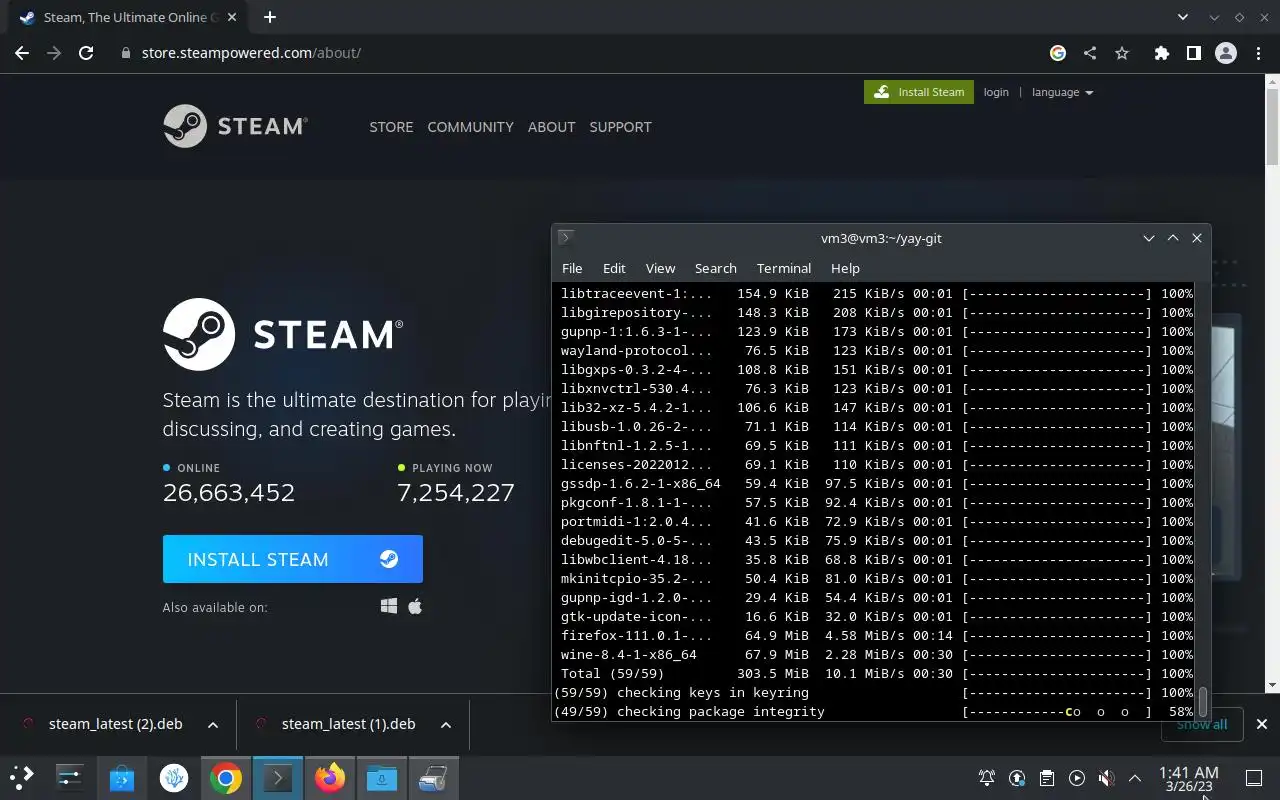Expand options for steam_latest (2).deb download
The width and height of the screenshot is (1280, 800).
(213, 724)
